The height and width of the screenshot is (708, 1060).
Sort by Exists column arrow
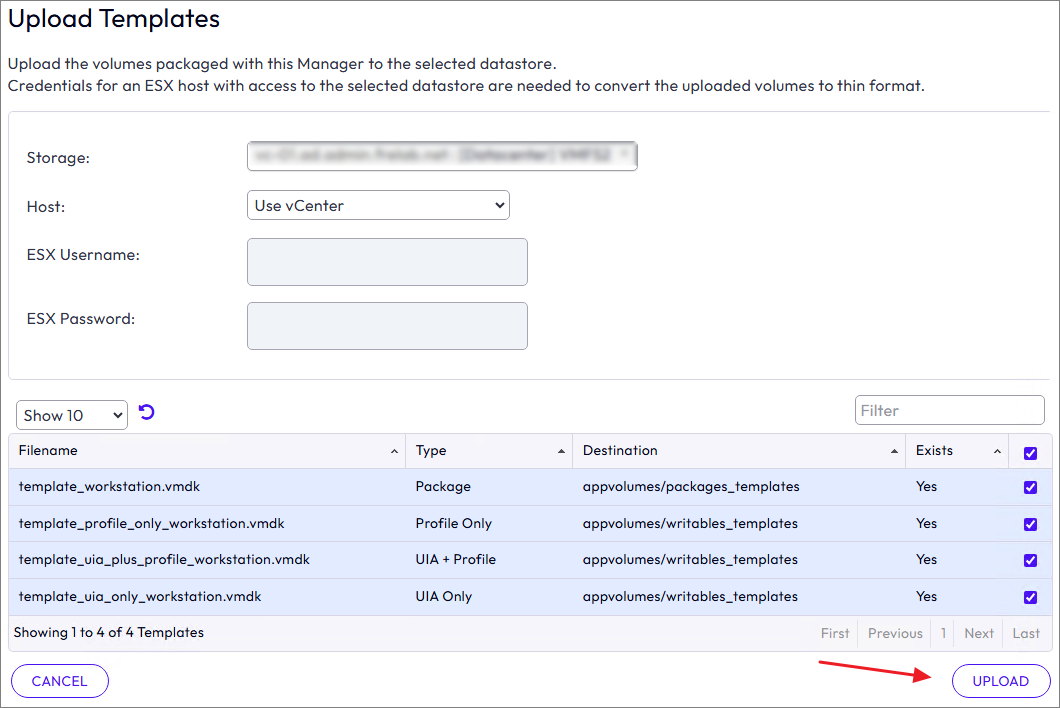point(997,452)
